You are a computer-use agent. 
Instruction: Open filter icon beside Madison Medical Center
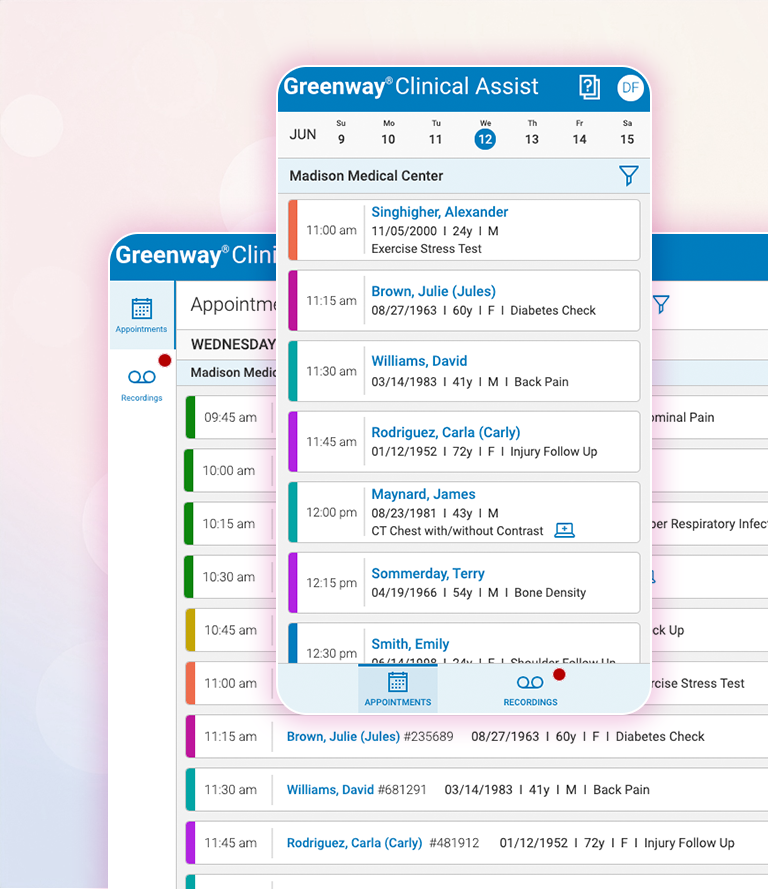click(628, 176)
